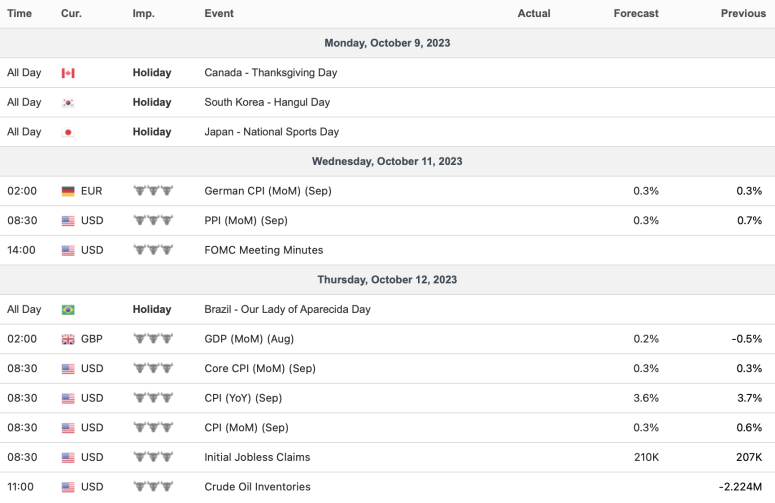Click US flag in Initial Jobless Claims row

(68, 458)
